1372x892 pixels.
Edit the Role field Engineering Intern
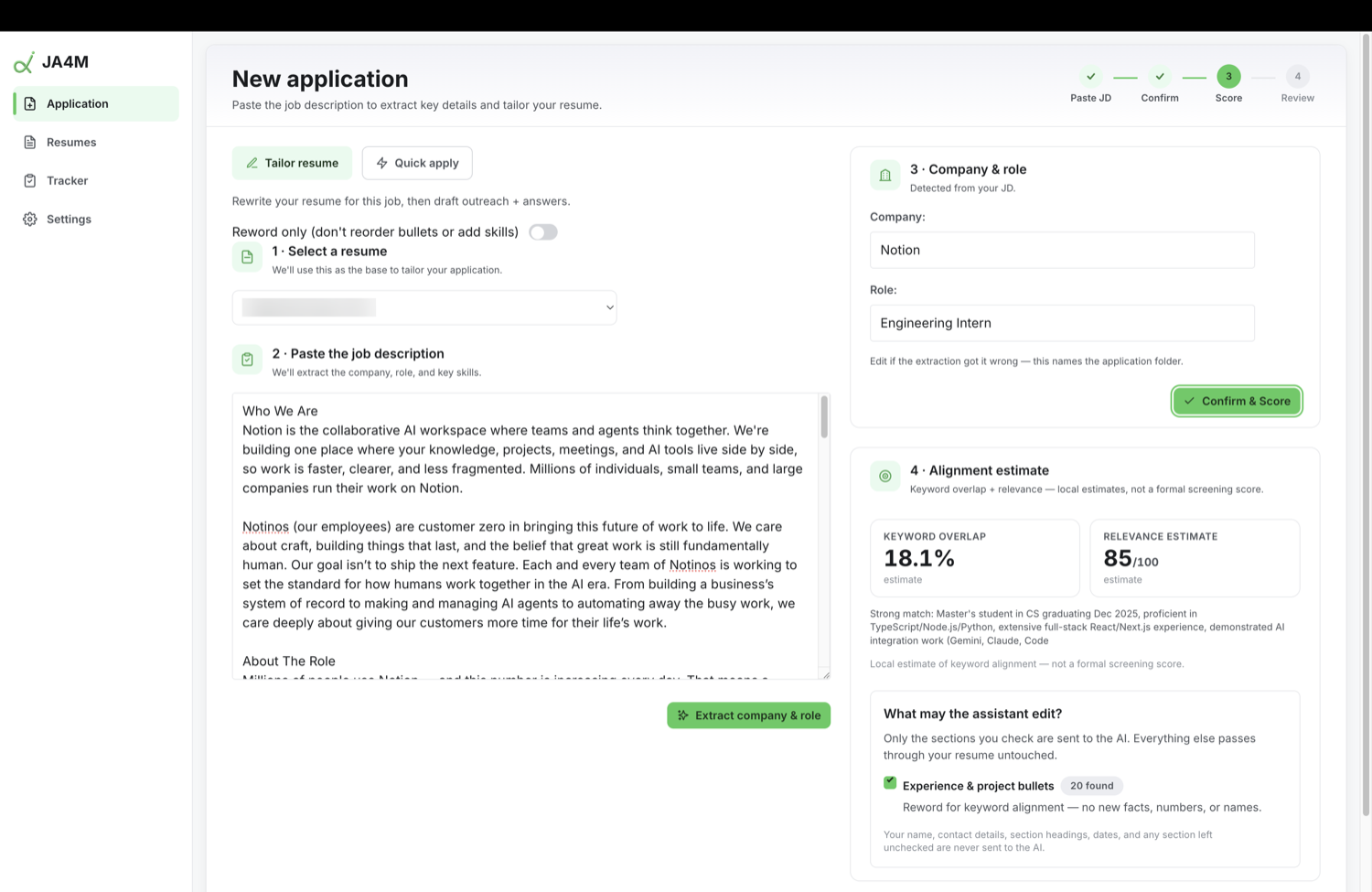(1062, 323)
